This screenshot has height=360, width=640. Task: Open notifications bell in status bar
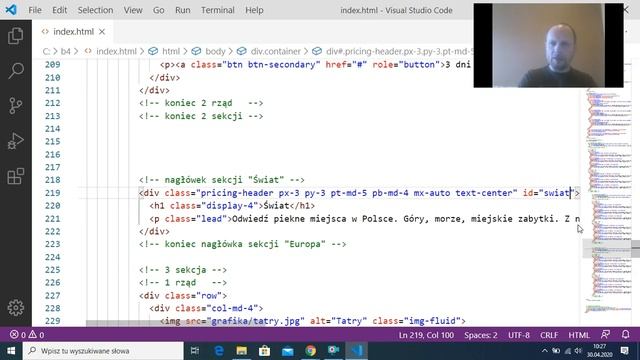625,335
